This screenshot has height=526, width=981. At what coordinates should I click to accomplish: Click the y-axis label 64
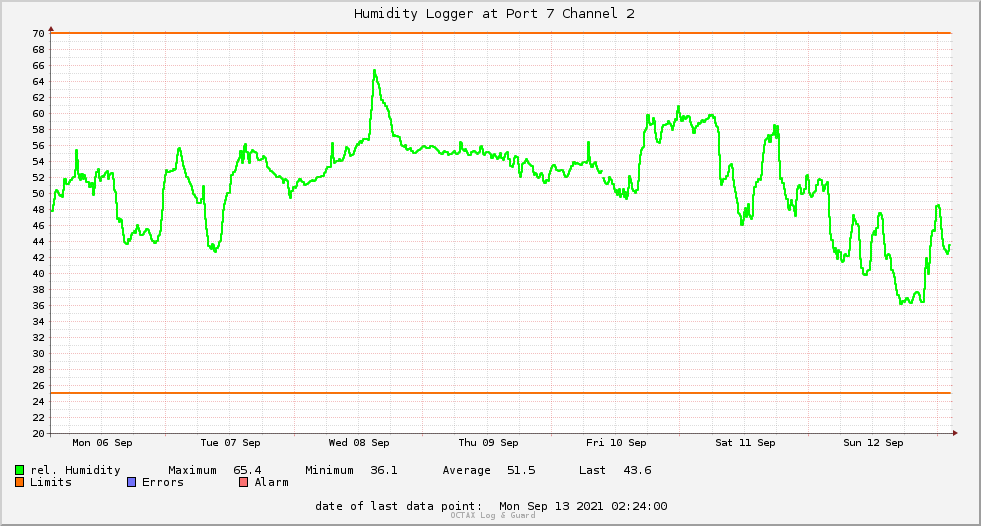coord(38,82)
